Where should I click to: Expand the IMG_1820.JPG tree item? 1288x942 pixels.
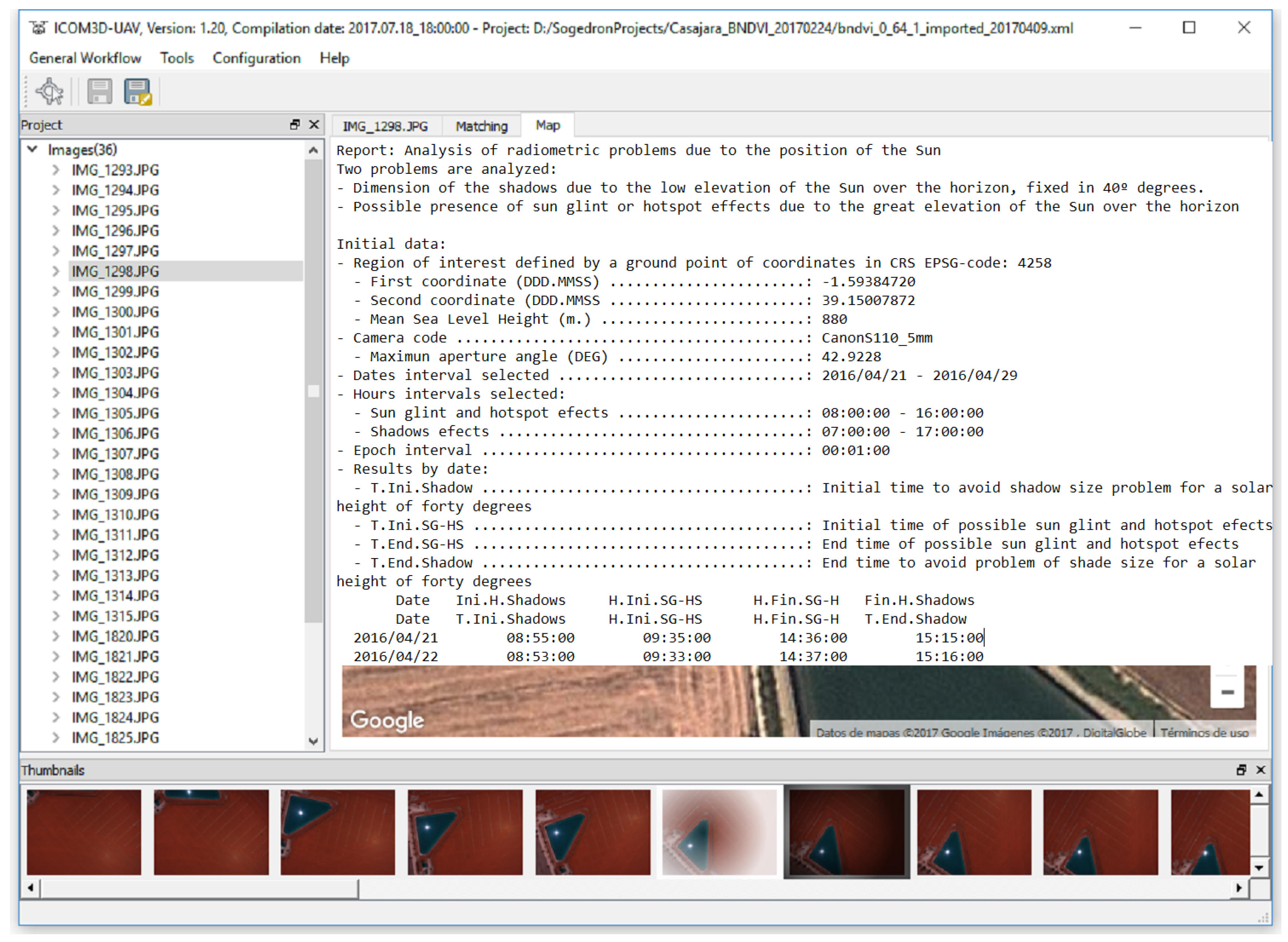pyautogui.click(x=55, y=636)
